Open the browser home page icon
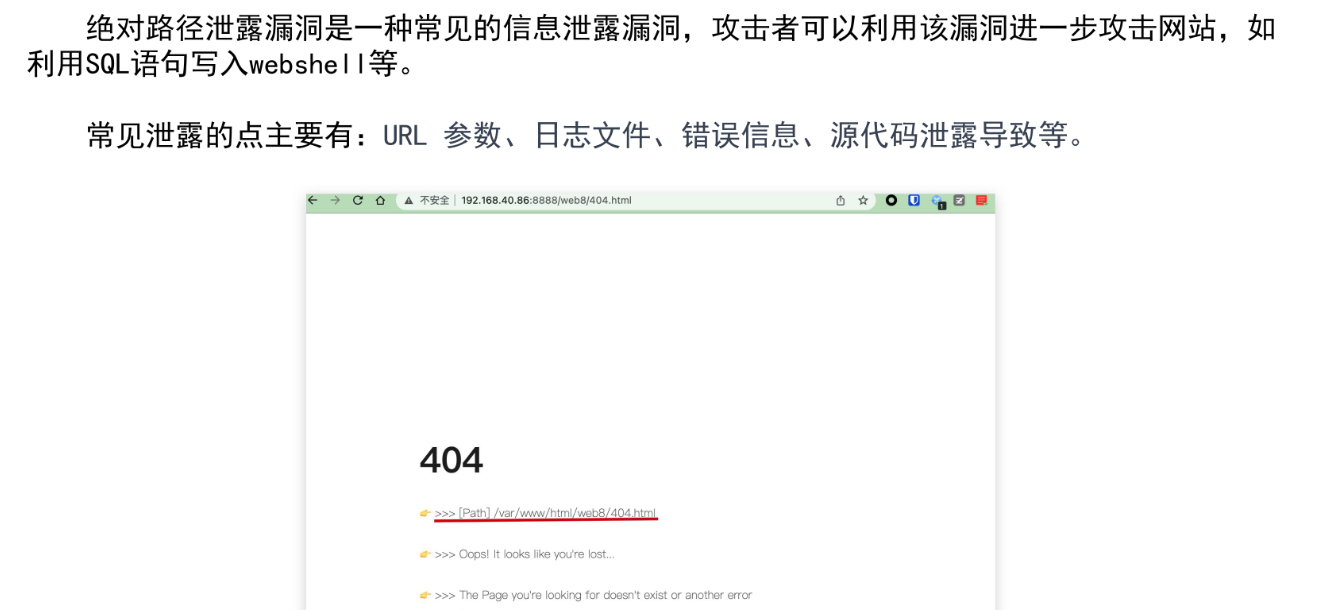Screen dimensions: 1341x610 pos(380,200)
